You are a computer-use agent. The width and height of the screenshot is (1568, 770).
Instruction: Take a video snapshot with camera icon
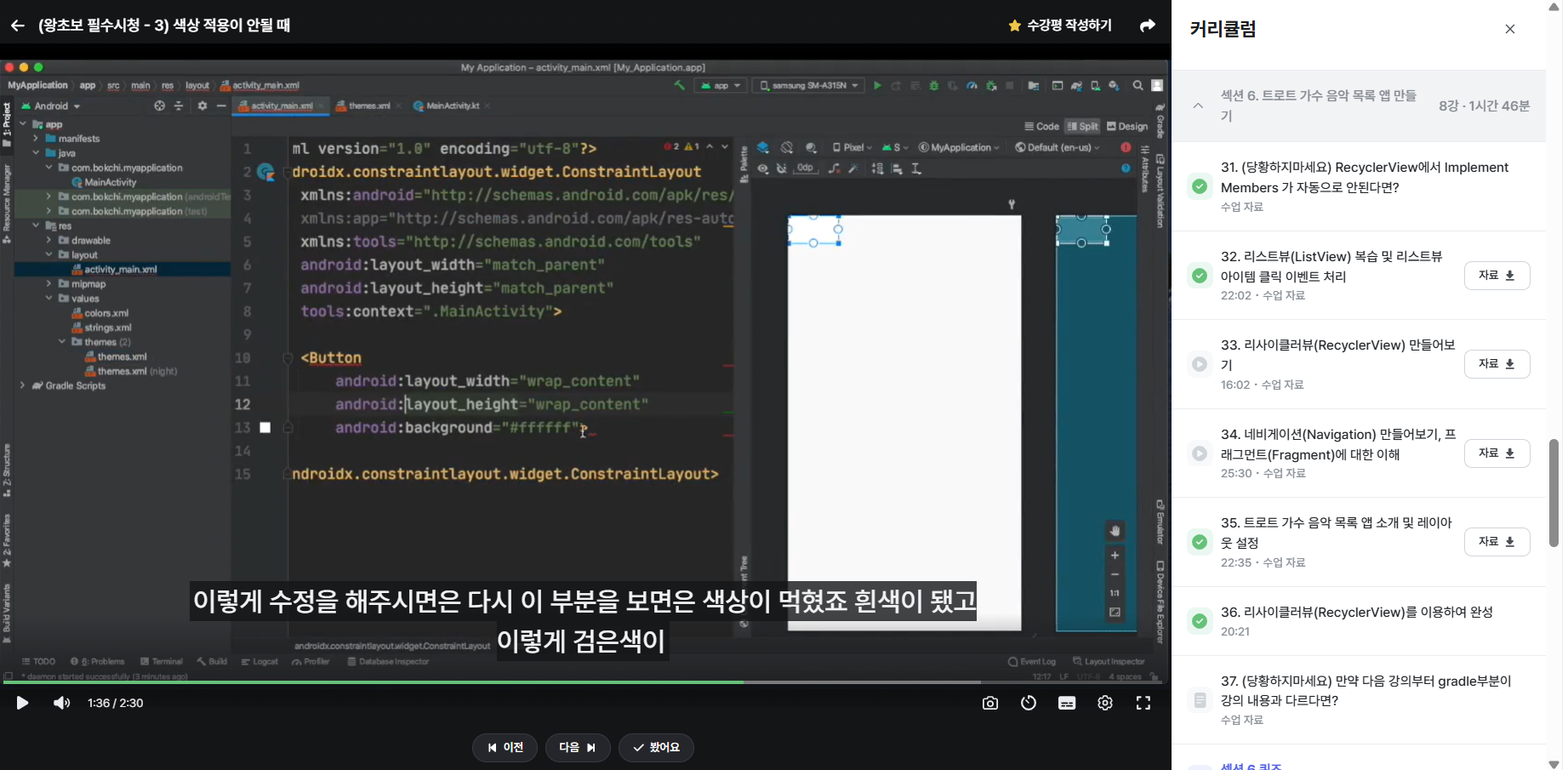click(x=990, y=703)
